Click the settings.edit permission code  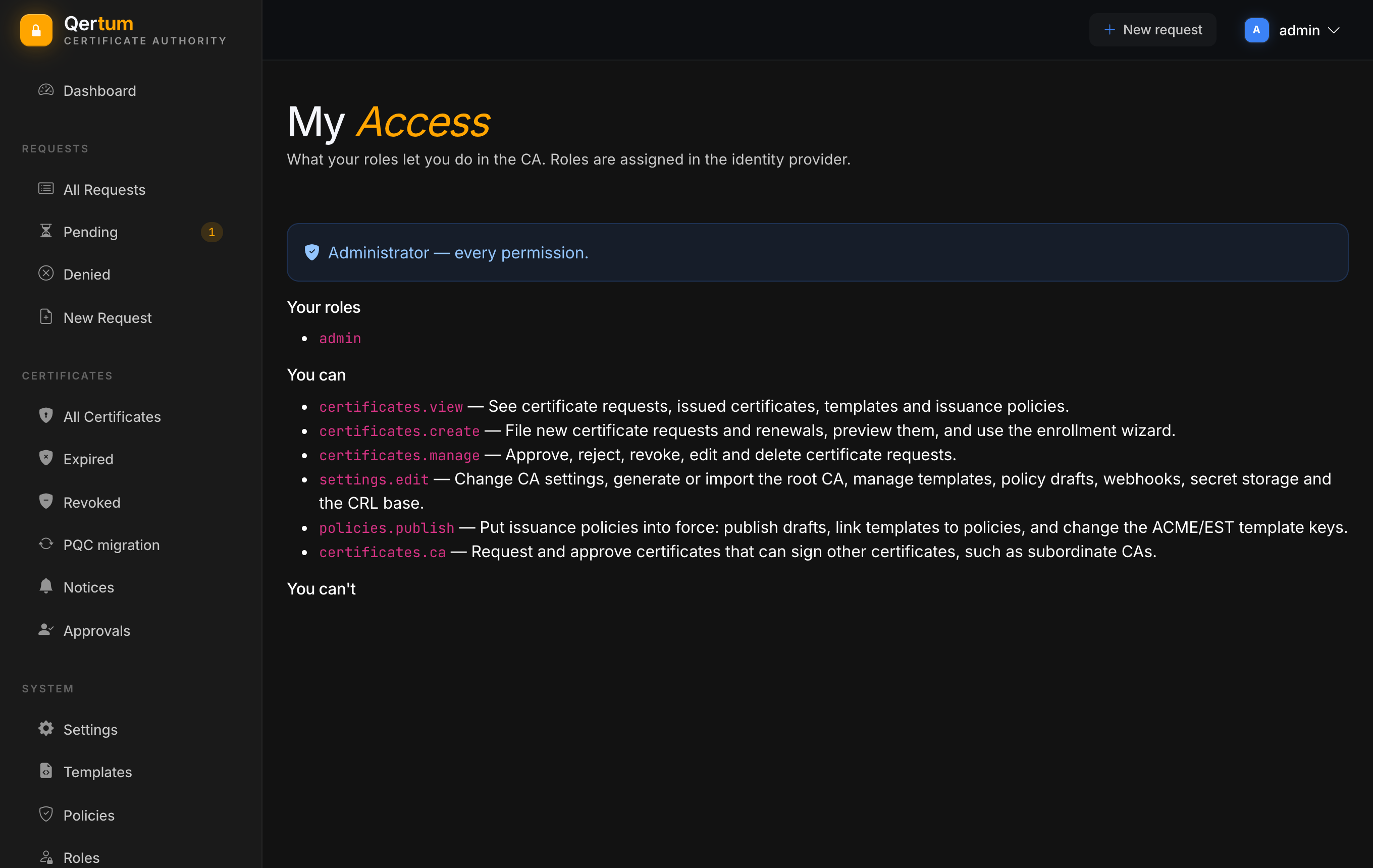374,480
